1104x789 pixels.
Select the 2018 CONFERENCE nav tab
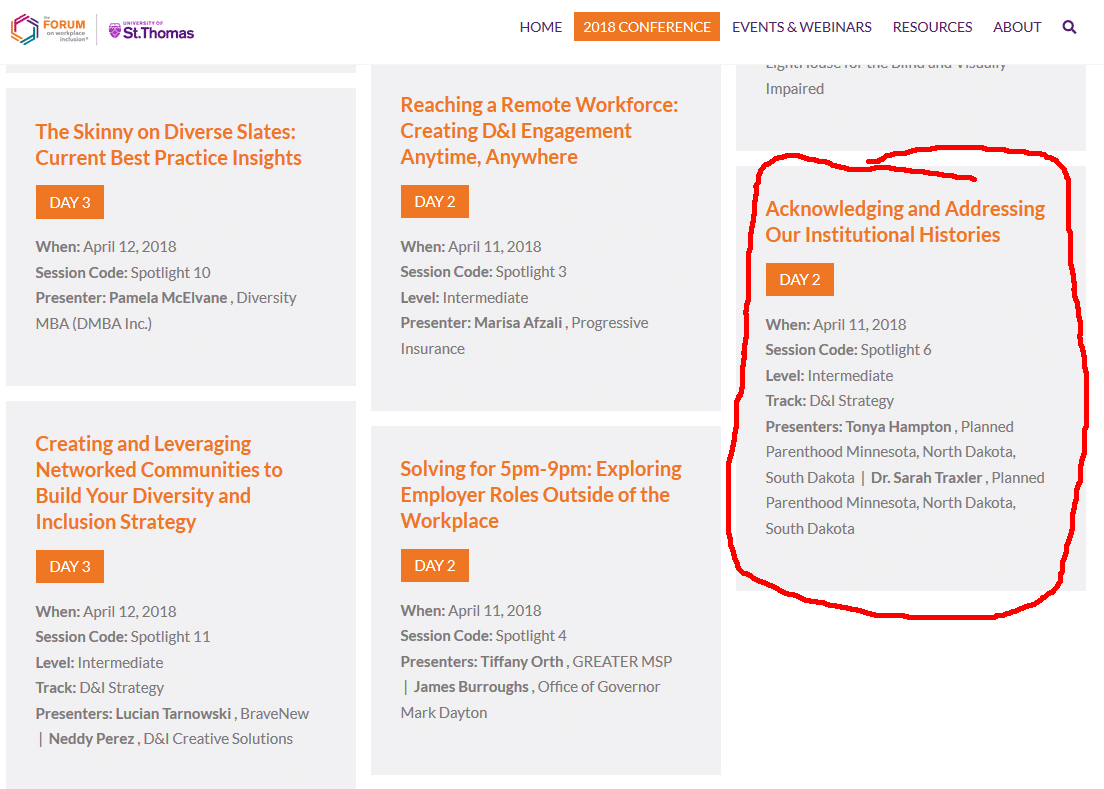tap(646, 27)
